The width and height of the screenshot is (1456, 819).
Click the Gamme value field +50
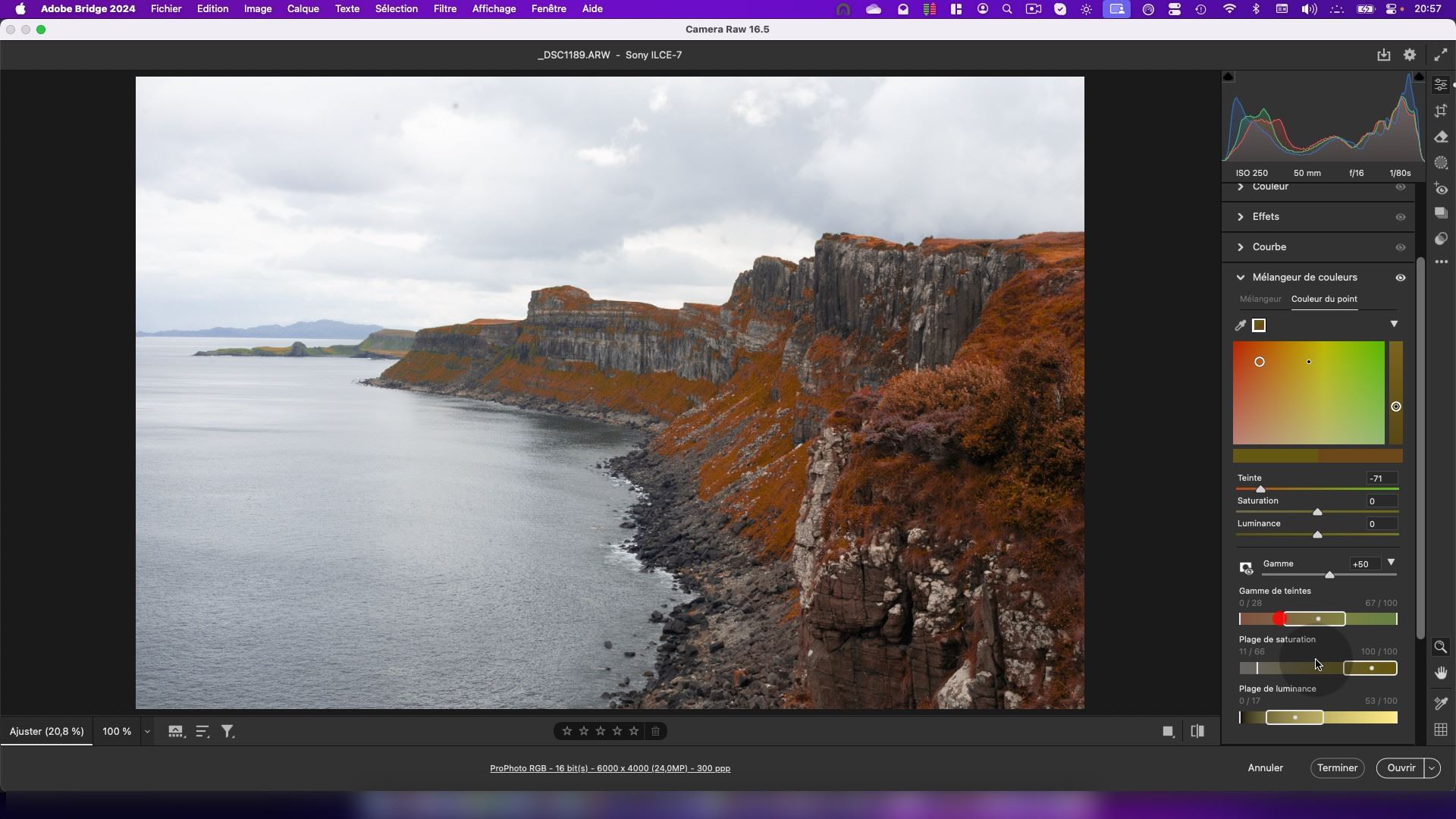[x=1365, y=564]
